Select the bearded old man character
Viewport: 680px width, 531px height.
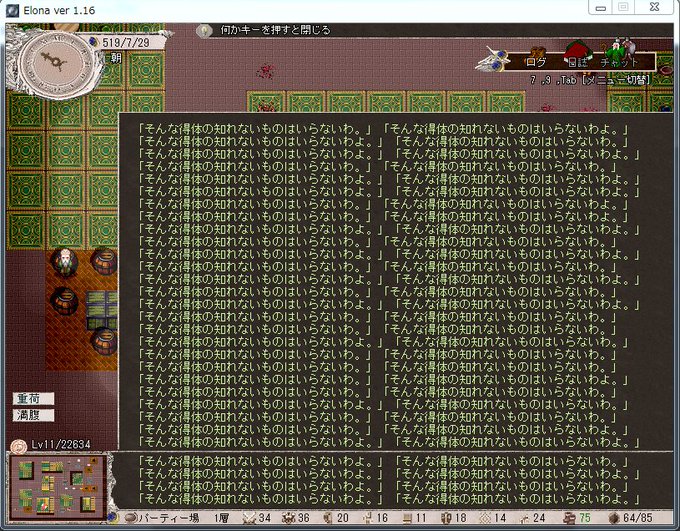(x=65, y=262)
